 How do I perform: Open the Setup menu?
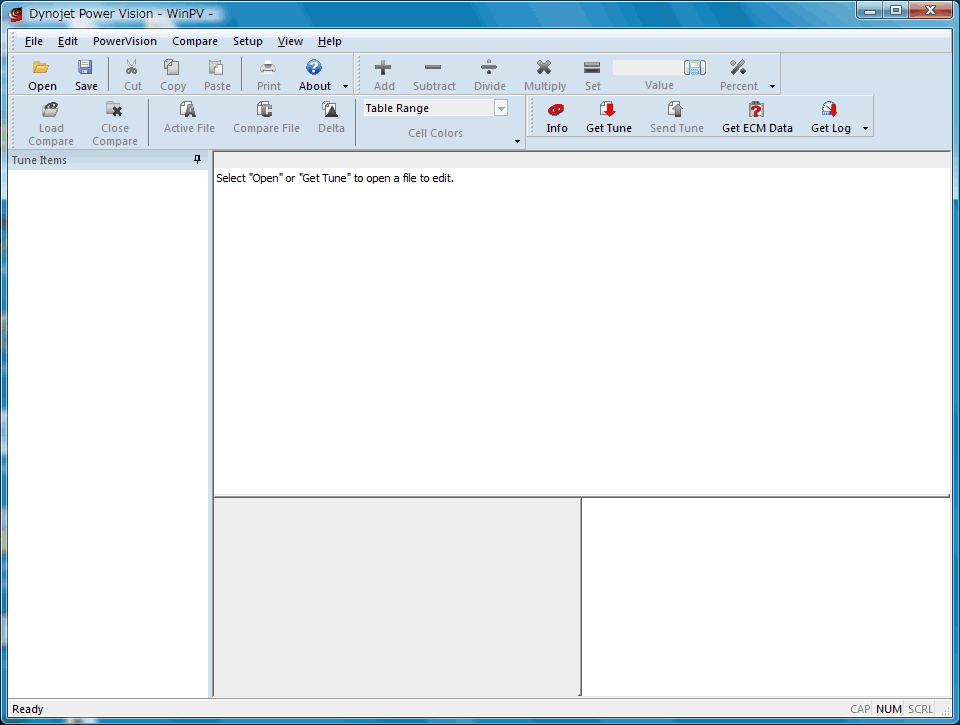coord(247,41)
